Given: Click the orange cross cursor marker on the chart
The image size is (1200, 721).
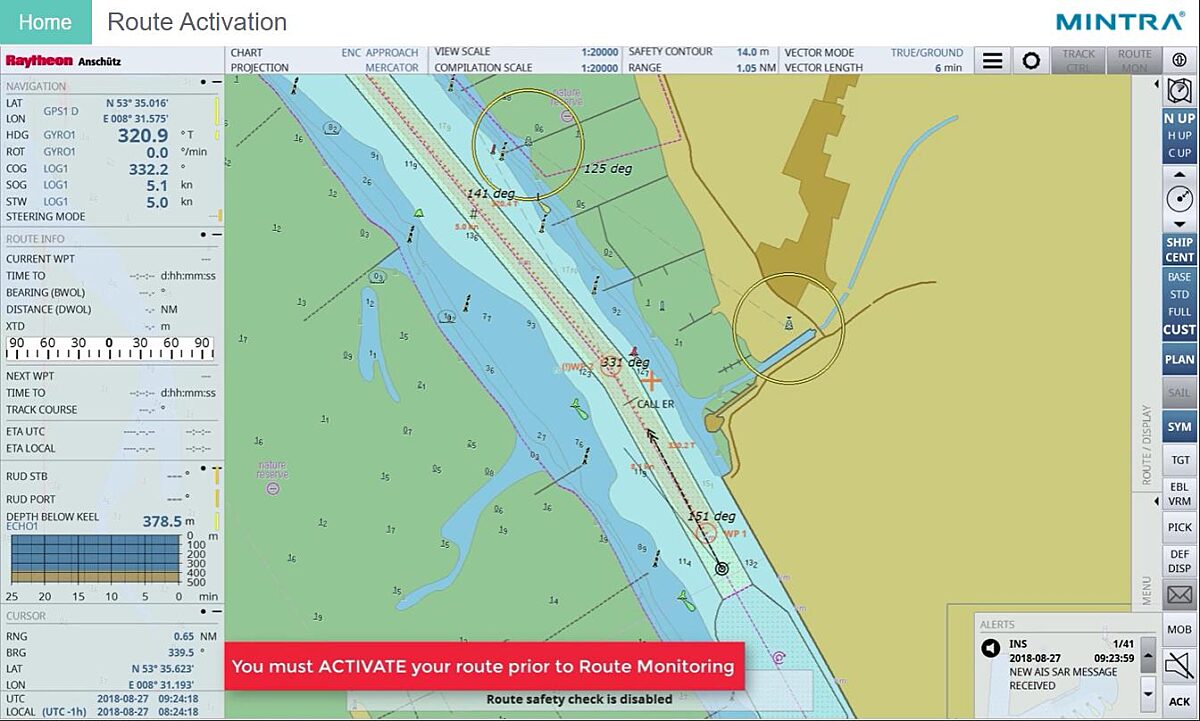Looking at the screenshot, I should tap(652, 380).
